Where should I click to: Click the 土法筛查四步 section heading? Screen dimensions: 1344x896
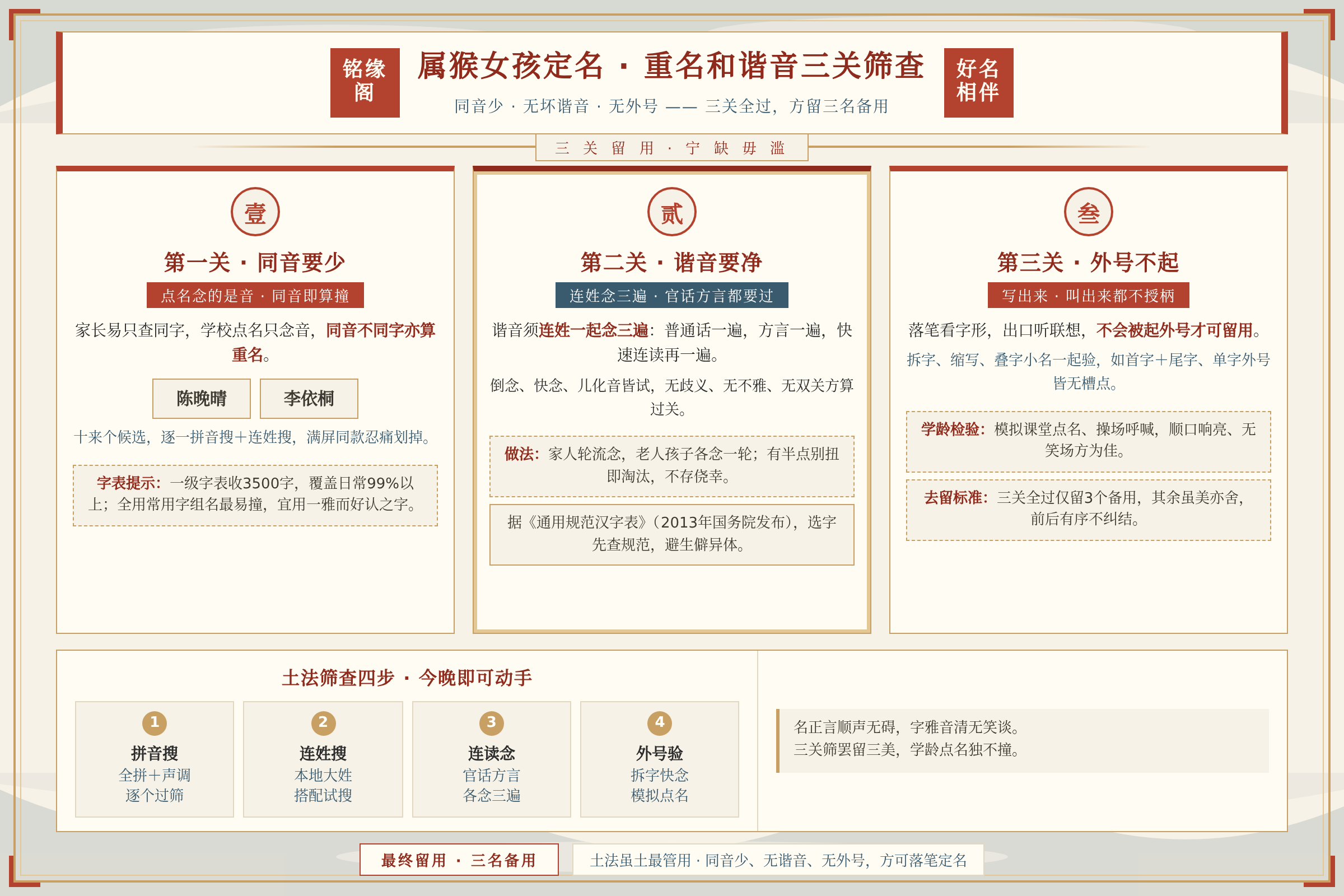tap(407, 678)
